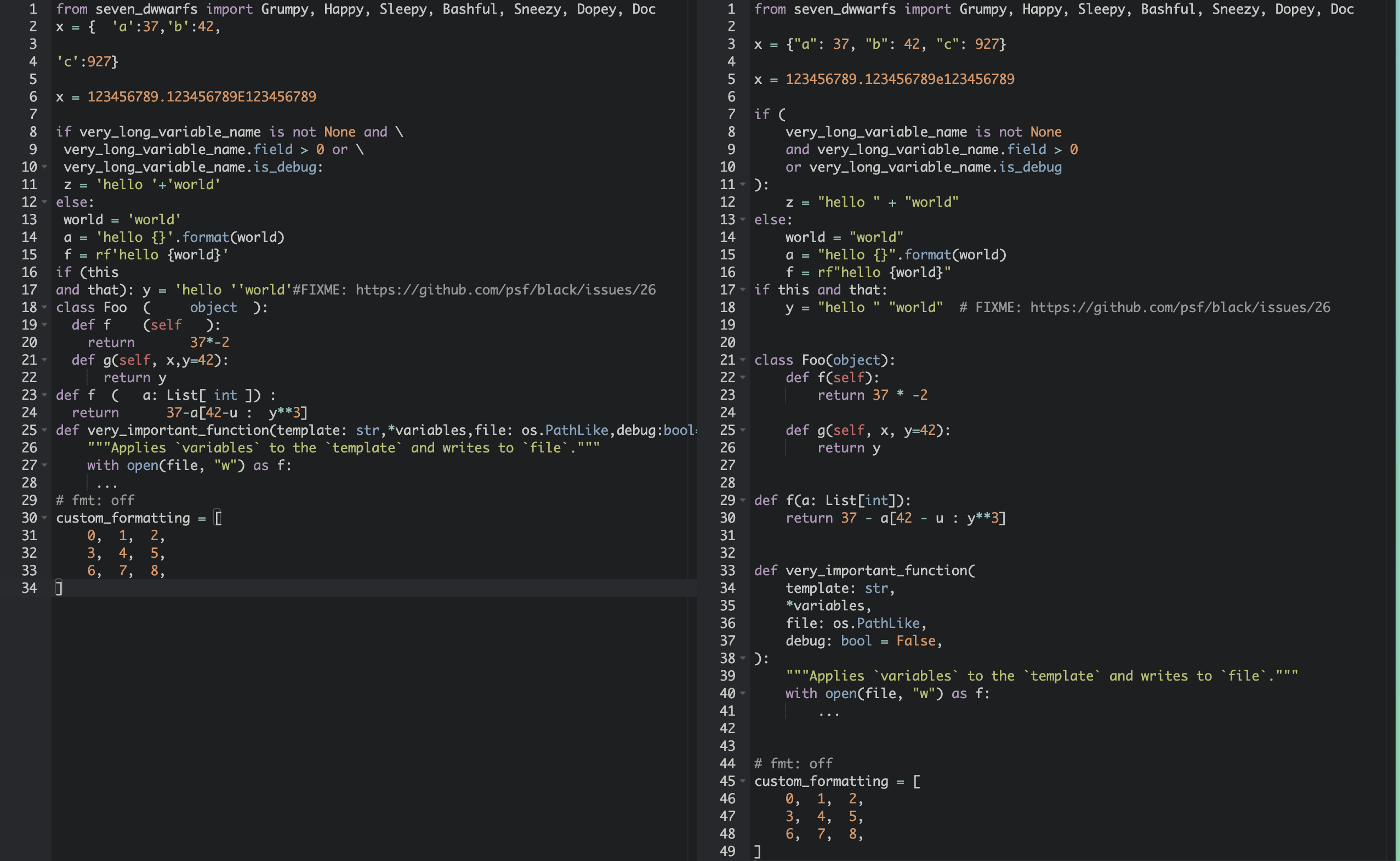Collapse the def f List fold at left line 23
1400x861 pixels.
44,395
